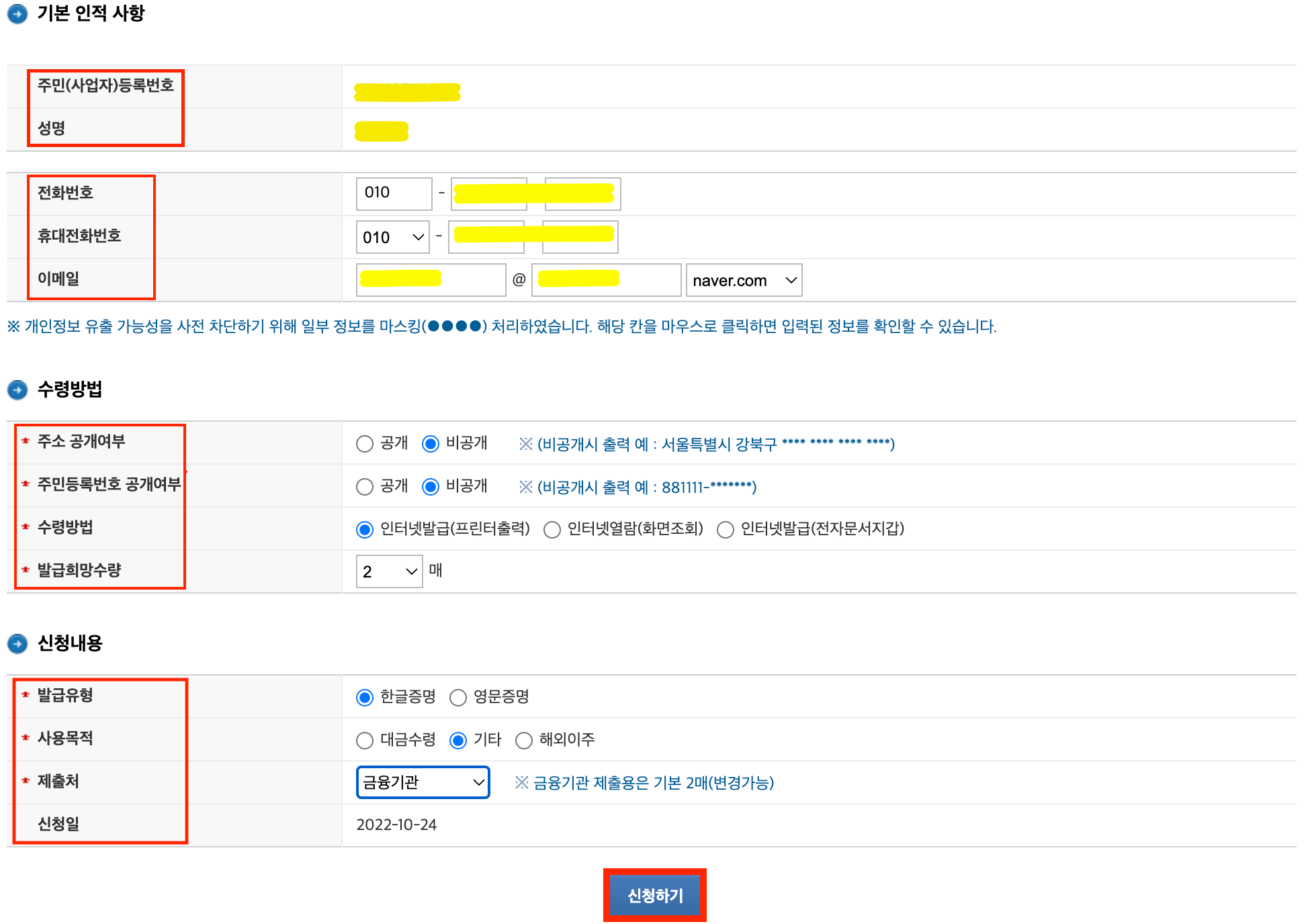Choose 대금수령 as usage purpose
The image size is (1310, 924).
tap(364, 740)
